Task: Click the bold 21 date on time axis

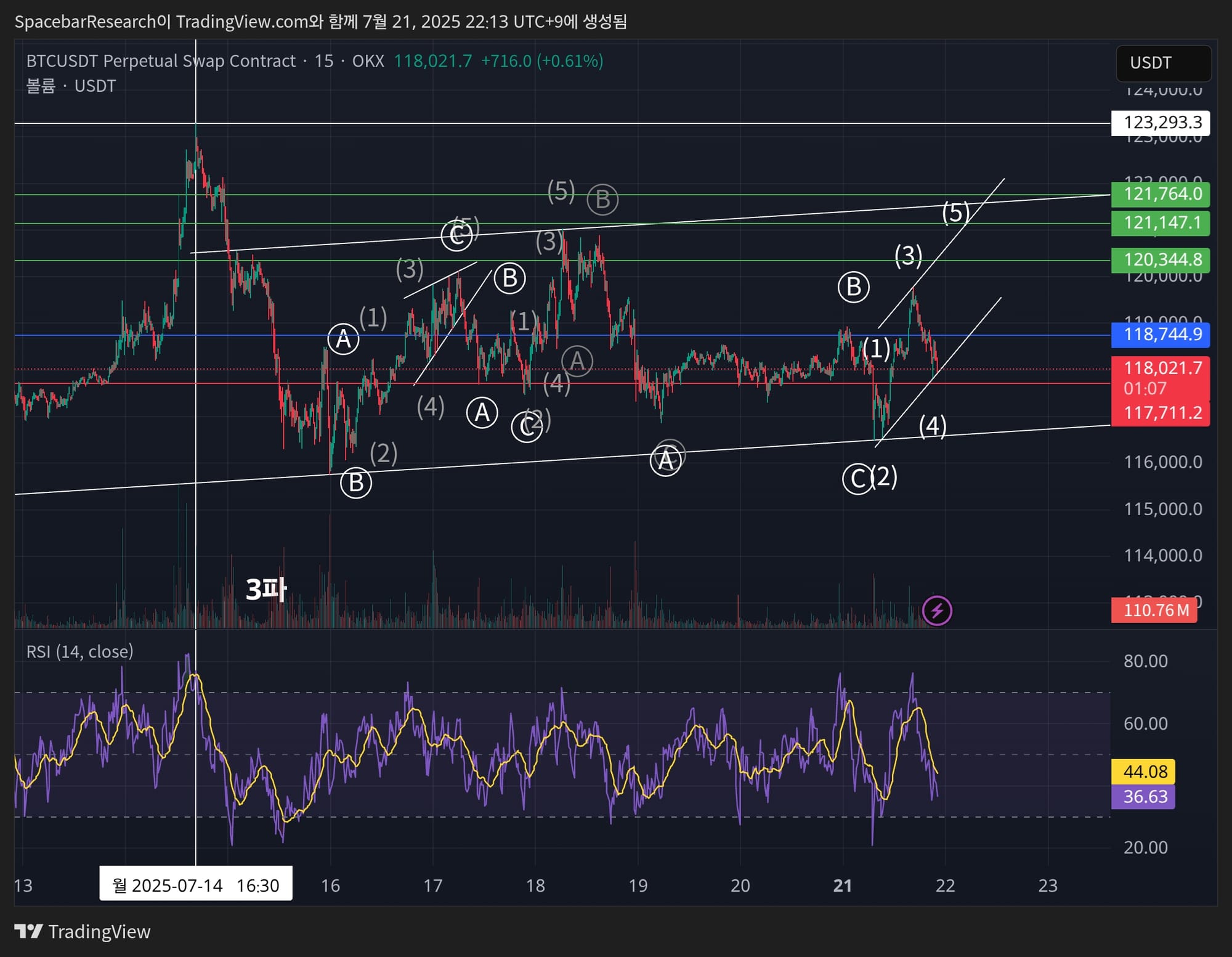Action: click(x=843, y=886)
